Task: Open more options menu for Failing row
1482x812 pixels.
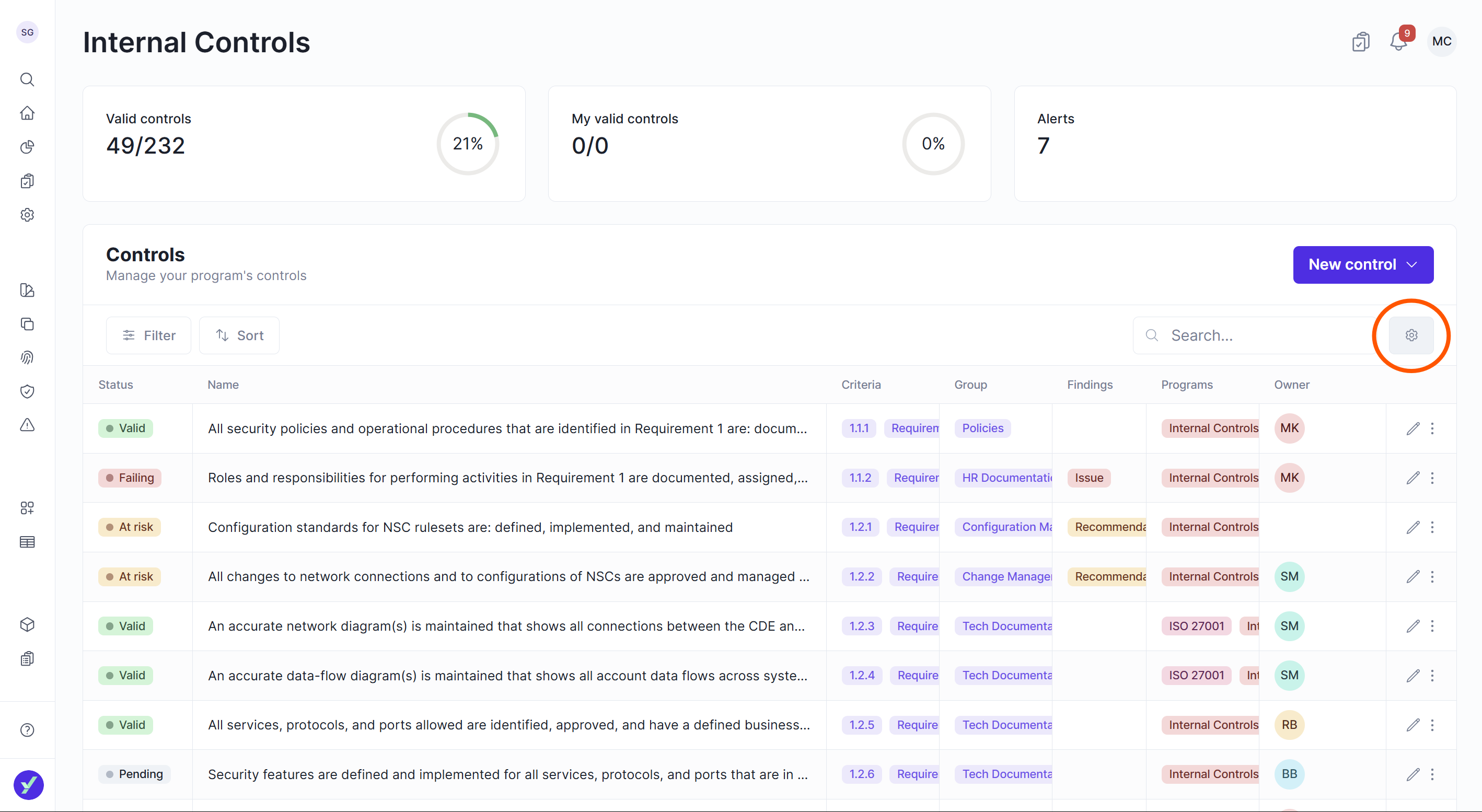Action: tap(1432, 478)
